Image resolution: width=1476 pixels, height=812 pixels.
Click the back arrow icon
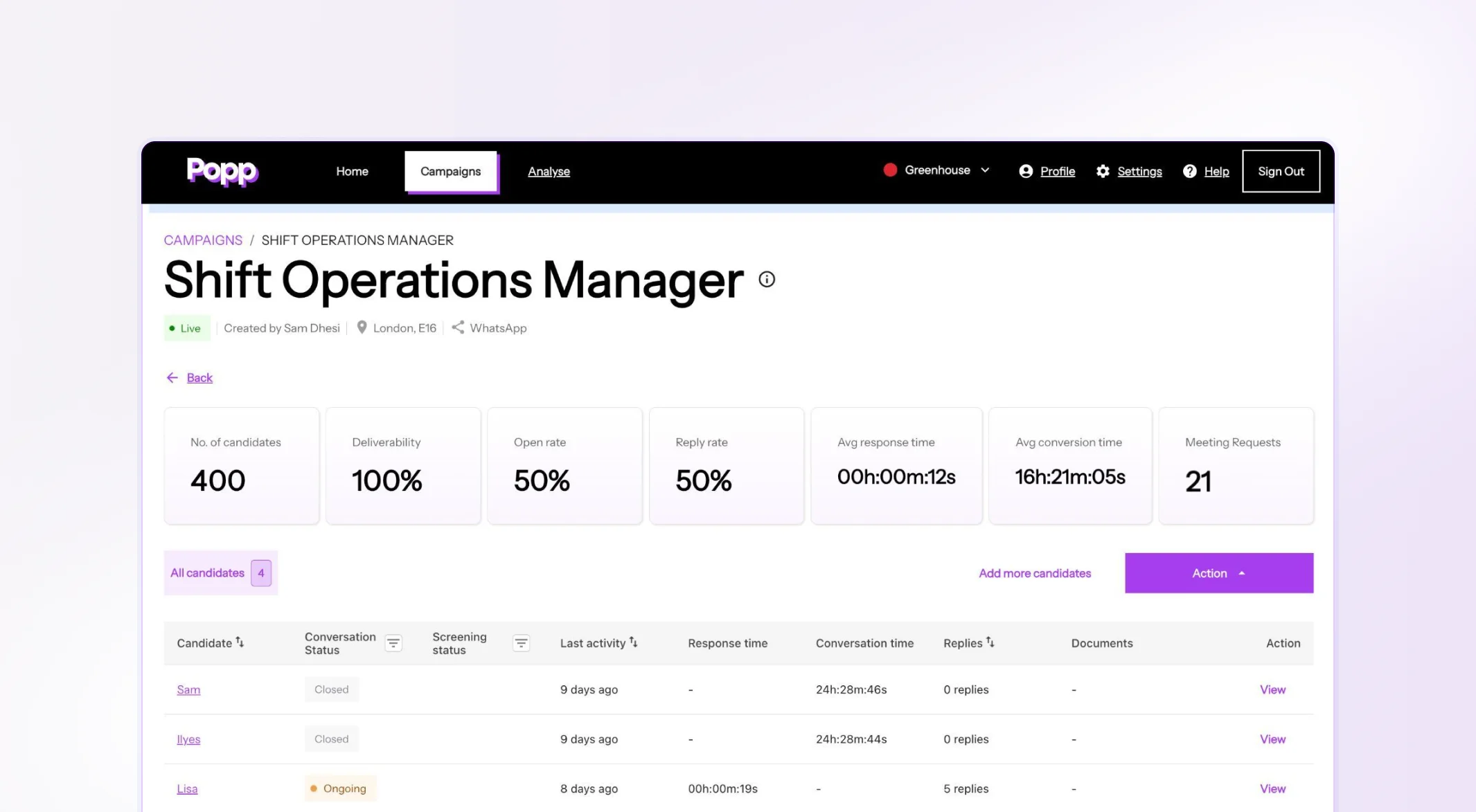172,377
